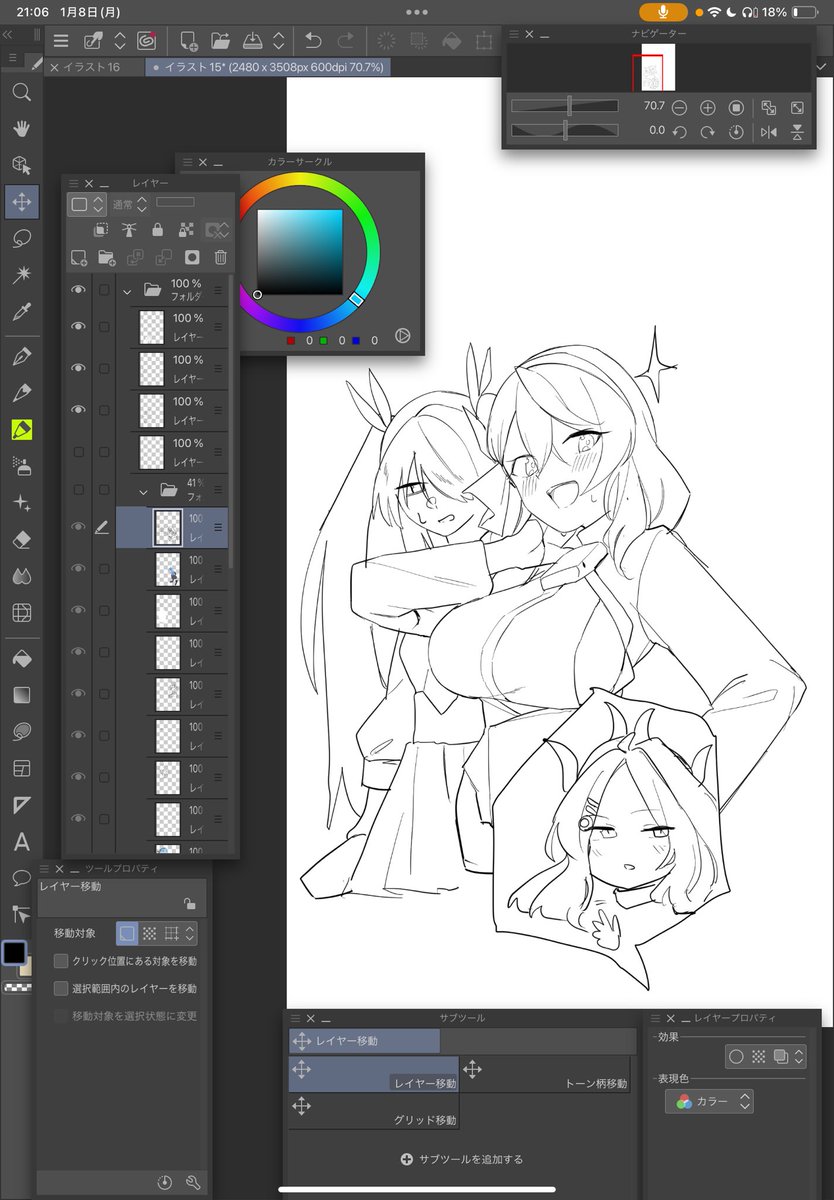
Task: Open command bar chevrons next to save
Action: pyautogui.click(x=279, y=41)
